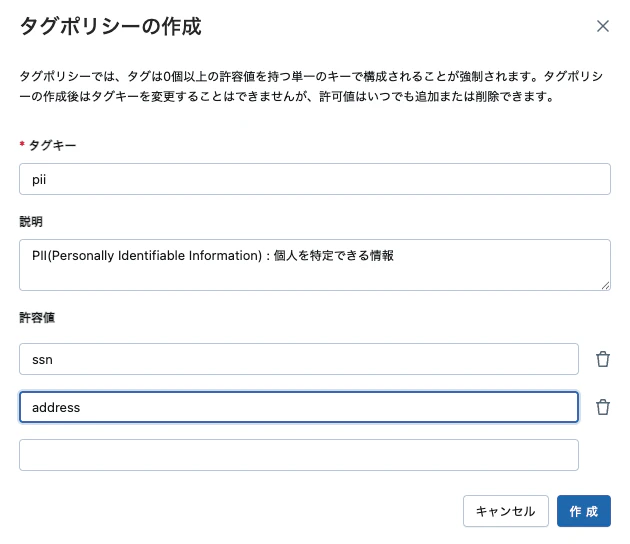Screen dimensions: 630x544
Task: Click the キャンセル button
Action: tap(505, 511)
